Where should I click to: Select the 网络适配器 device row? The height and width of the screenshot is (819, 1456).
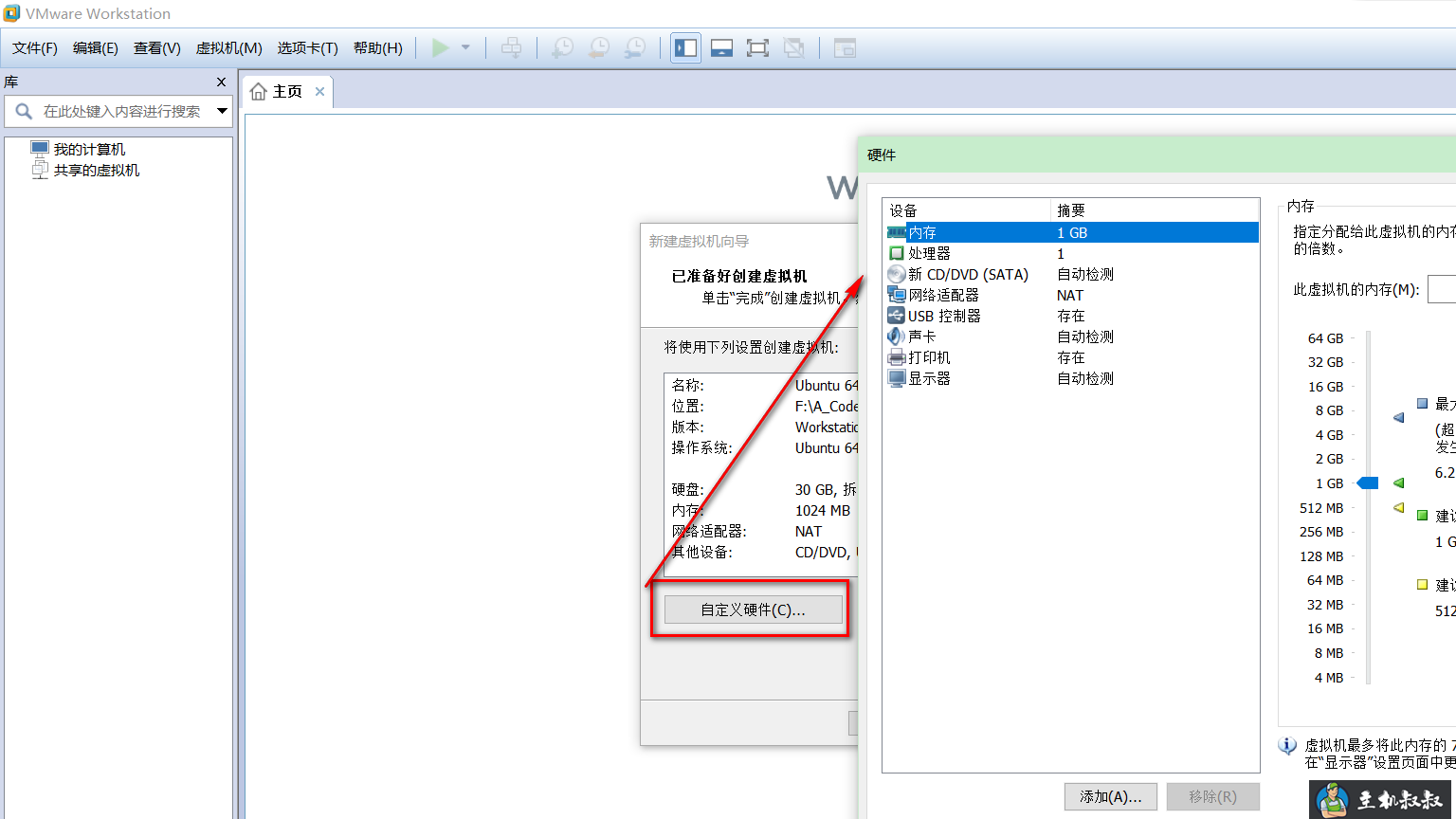(1071, 295)
